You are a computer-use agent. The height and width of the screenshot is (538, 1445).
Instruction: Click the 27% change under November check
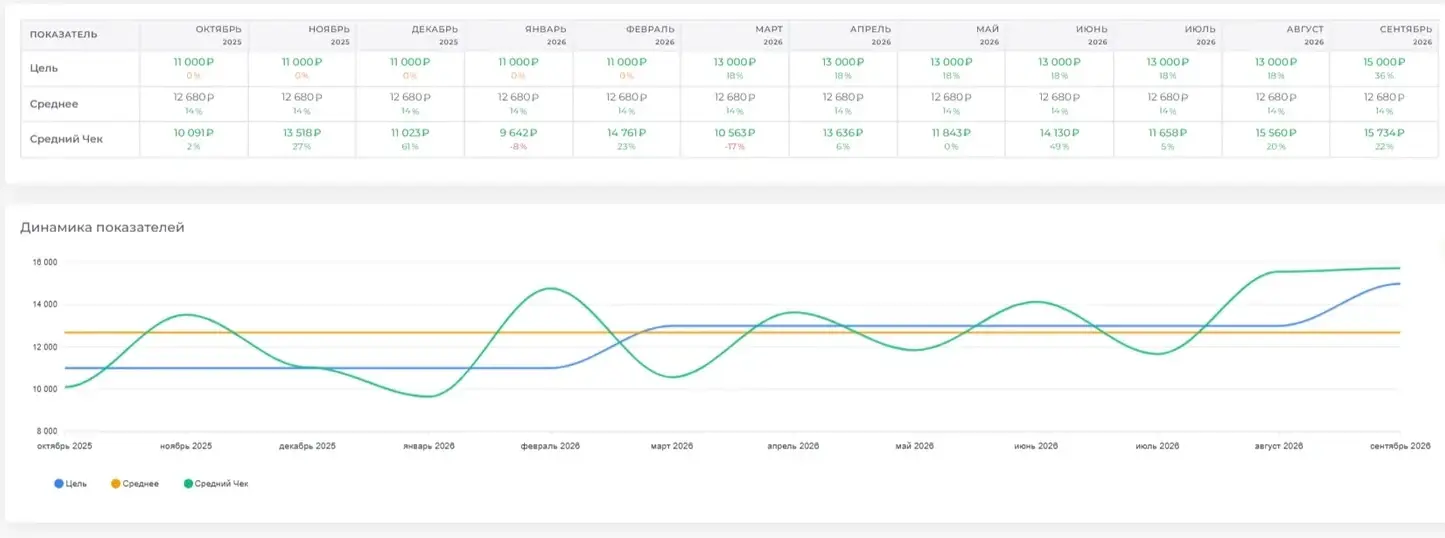click(x=302, y=146)
